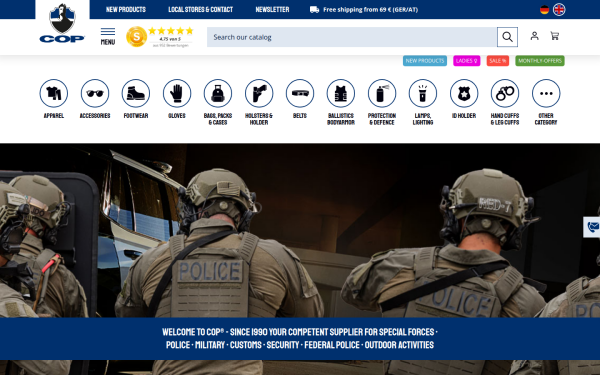Click the phone contact side tab
Image resolution: width=600 pixels, height=375 pixels.
pyautogui.click(x=592, y=227)
